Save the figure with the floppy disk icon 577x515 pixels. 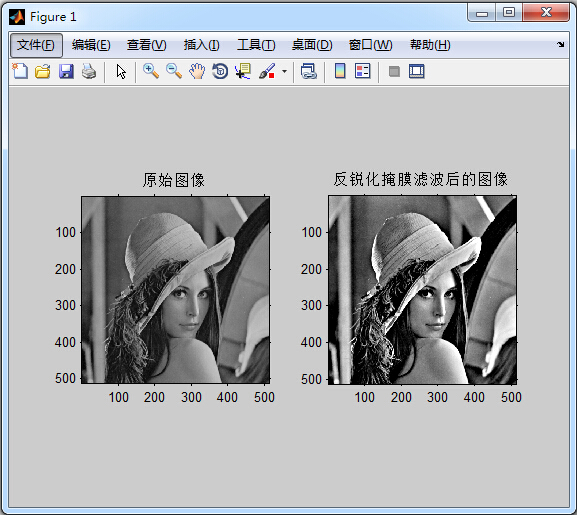coord(66,71)
